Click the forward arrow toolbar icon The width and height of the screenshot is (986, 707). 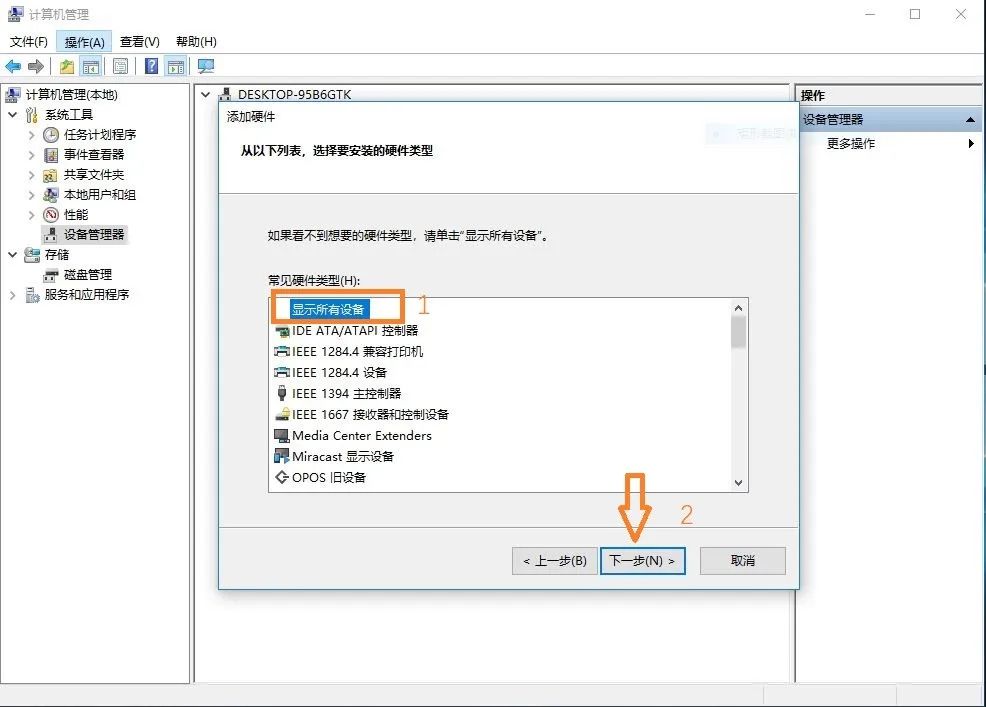pyautogui.click(x=36, y=66)
